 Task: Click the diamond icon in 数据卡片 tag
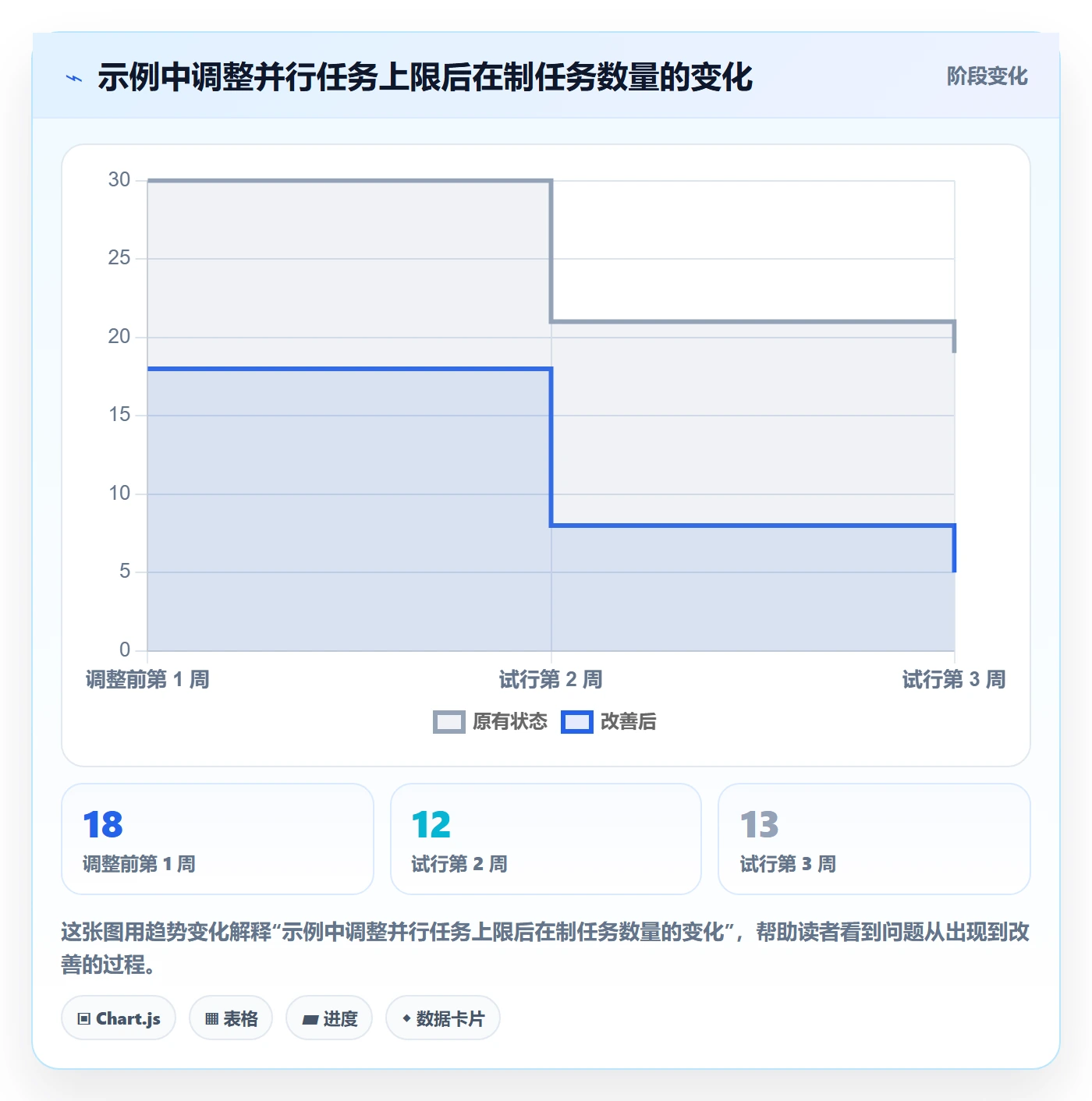(406, 1018)
